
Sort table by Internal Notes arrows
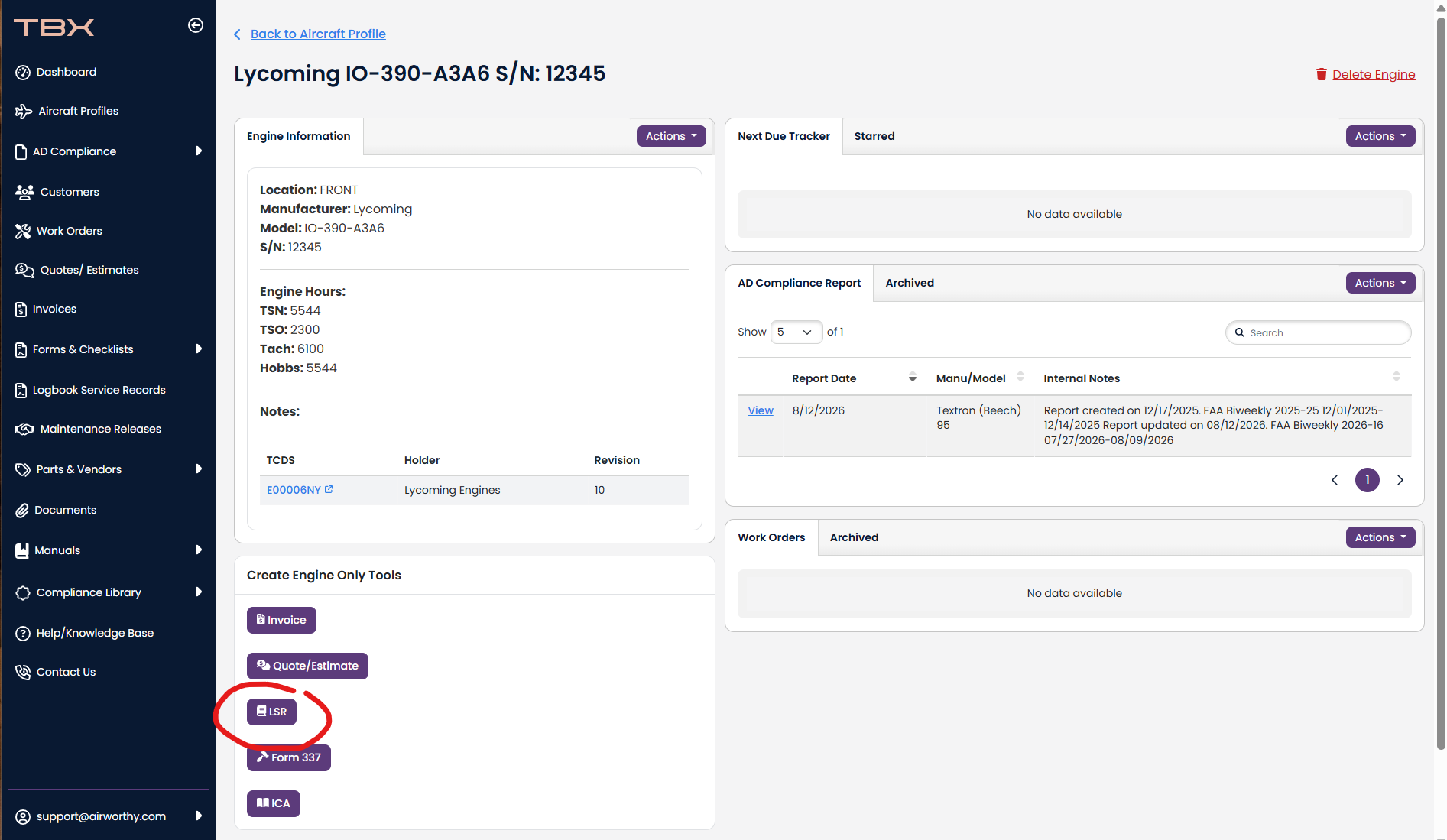[x=1396, y=376]
